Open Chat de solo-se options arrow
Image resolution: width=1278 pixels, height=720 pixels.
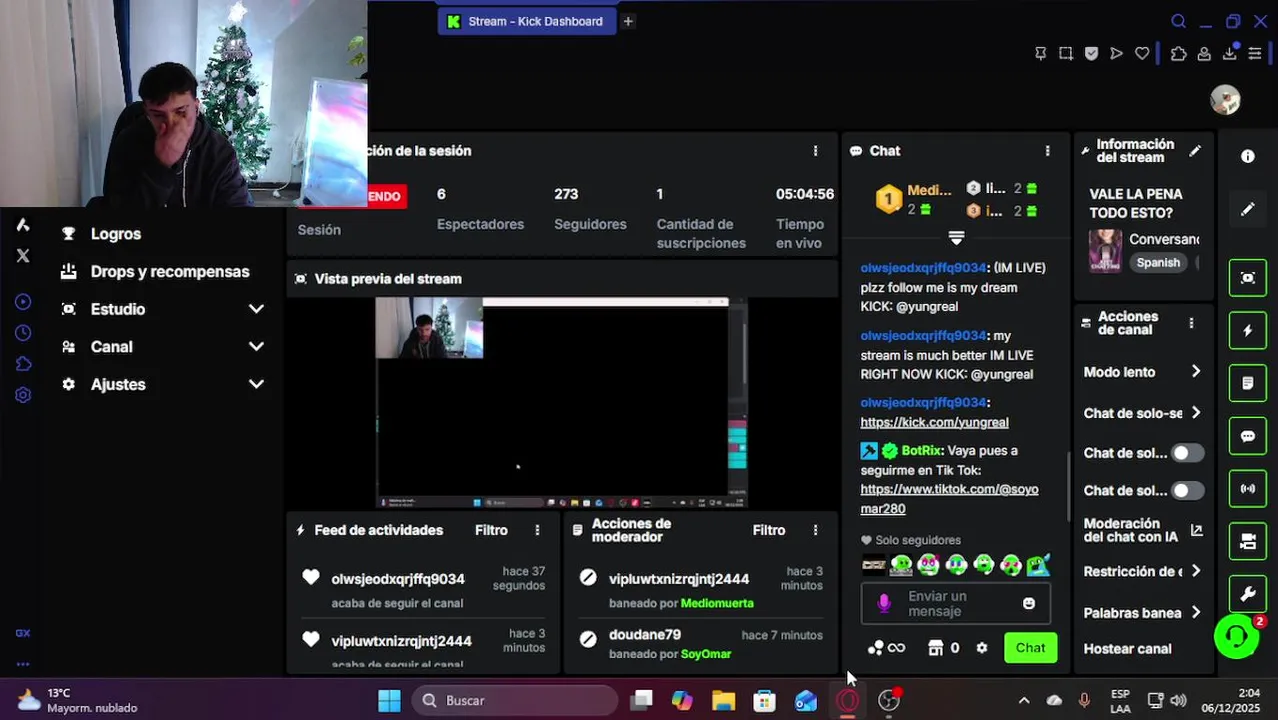1196,413
